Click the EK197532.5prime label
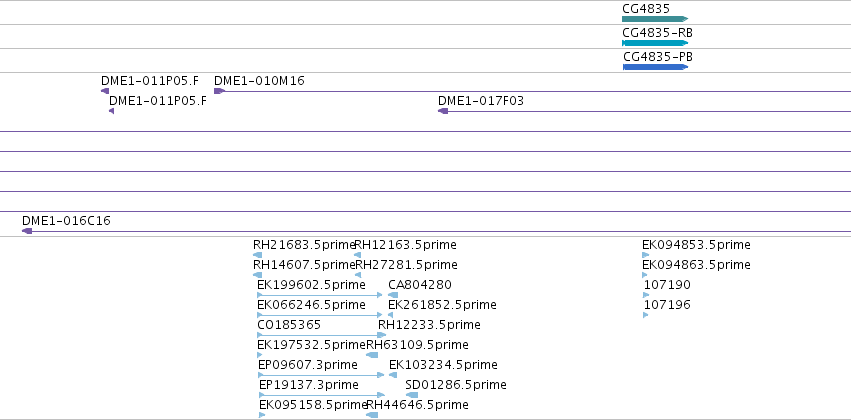Viewport: 851px width, 420px height. [x=312, y=345]
